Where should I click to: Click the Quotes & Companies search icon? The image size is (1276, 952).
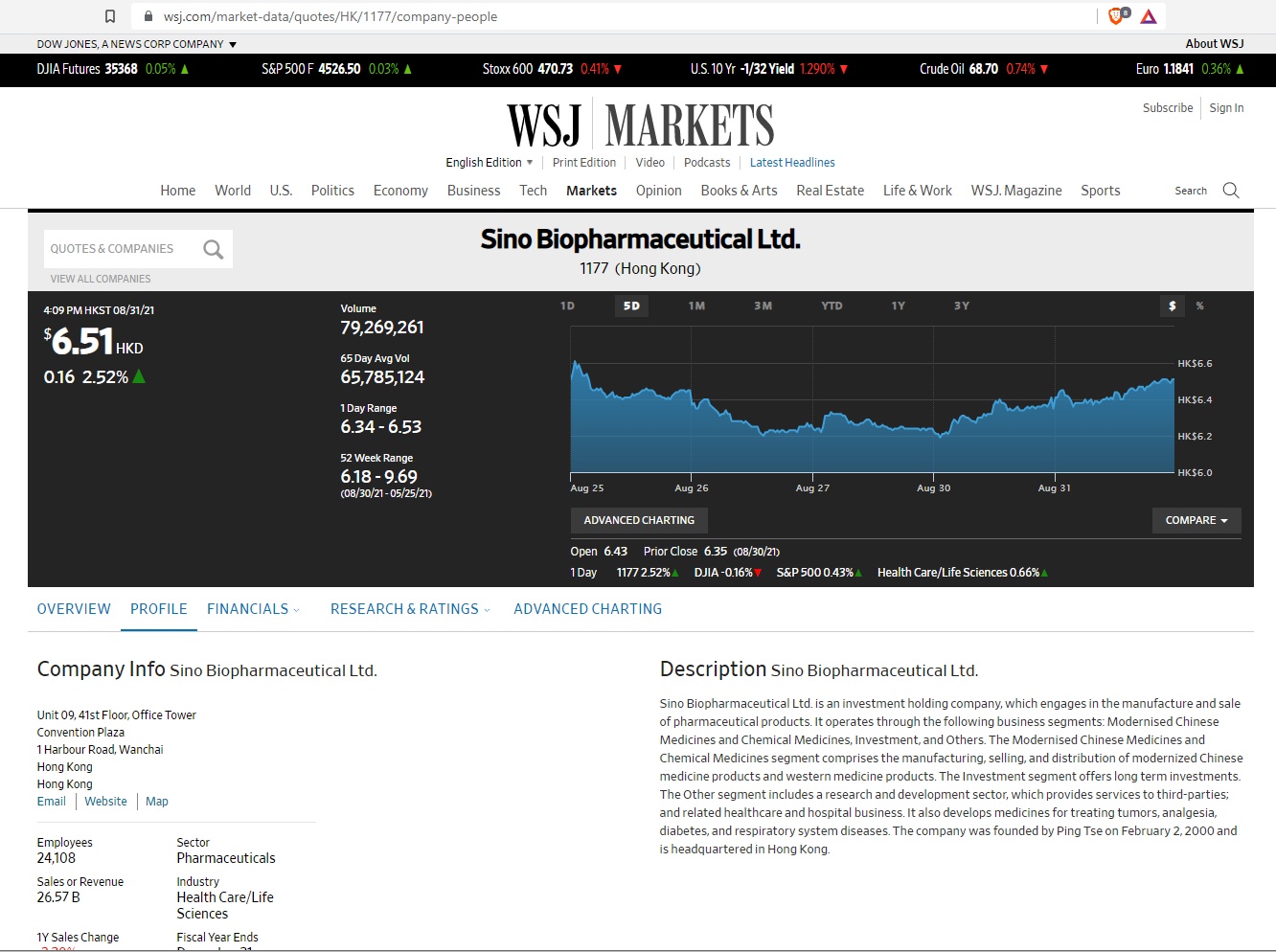point(213,249)
